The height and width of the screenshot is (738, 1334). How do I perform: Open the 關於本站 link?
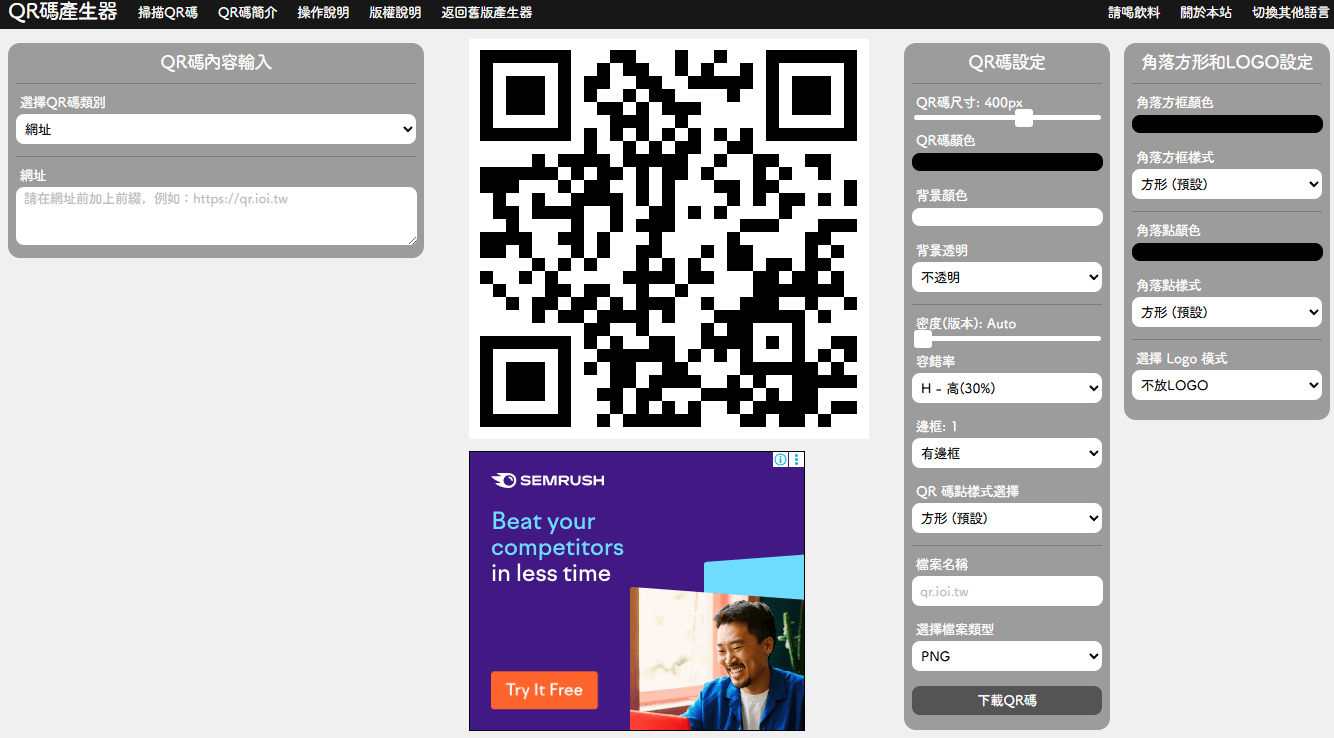(x=1206, y=13)
